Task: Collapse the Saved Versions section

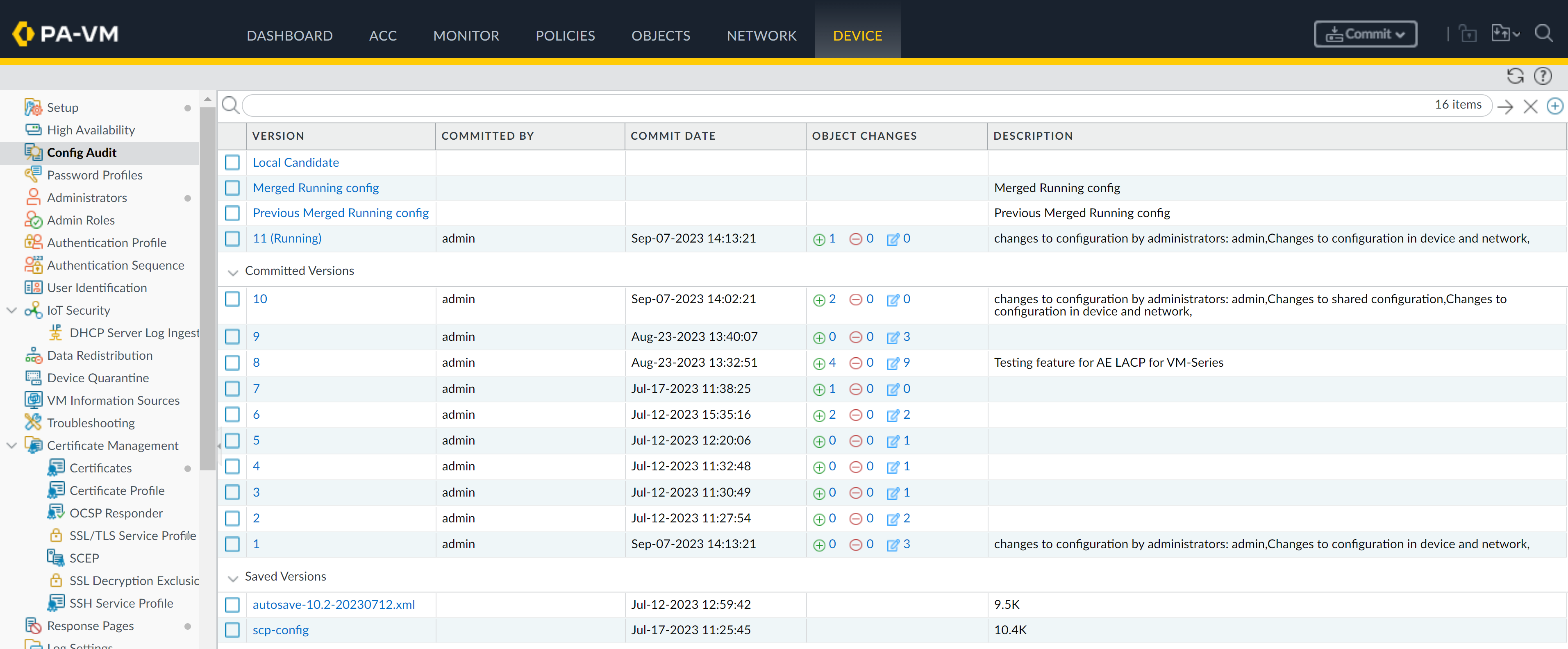Action: click(x=232, y=578)
